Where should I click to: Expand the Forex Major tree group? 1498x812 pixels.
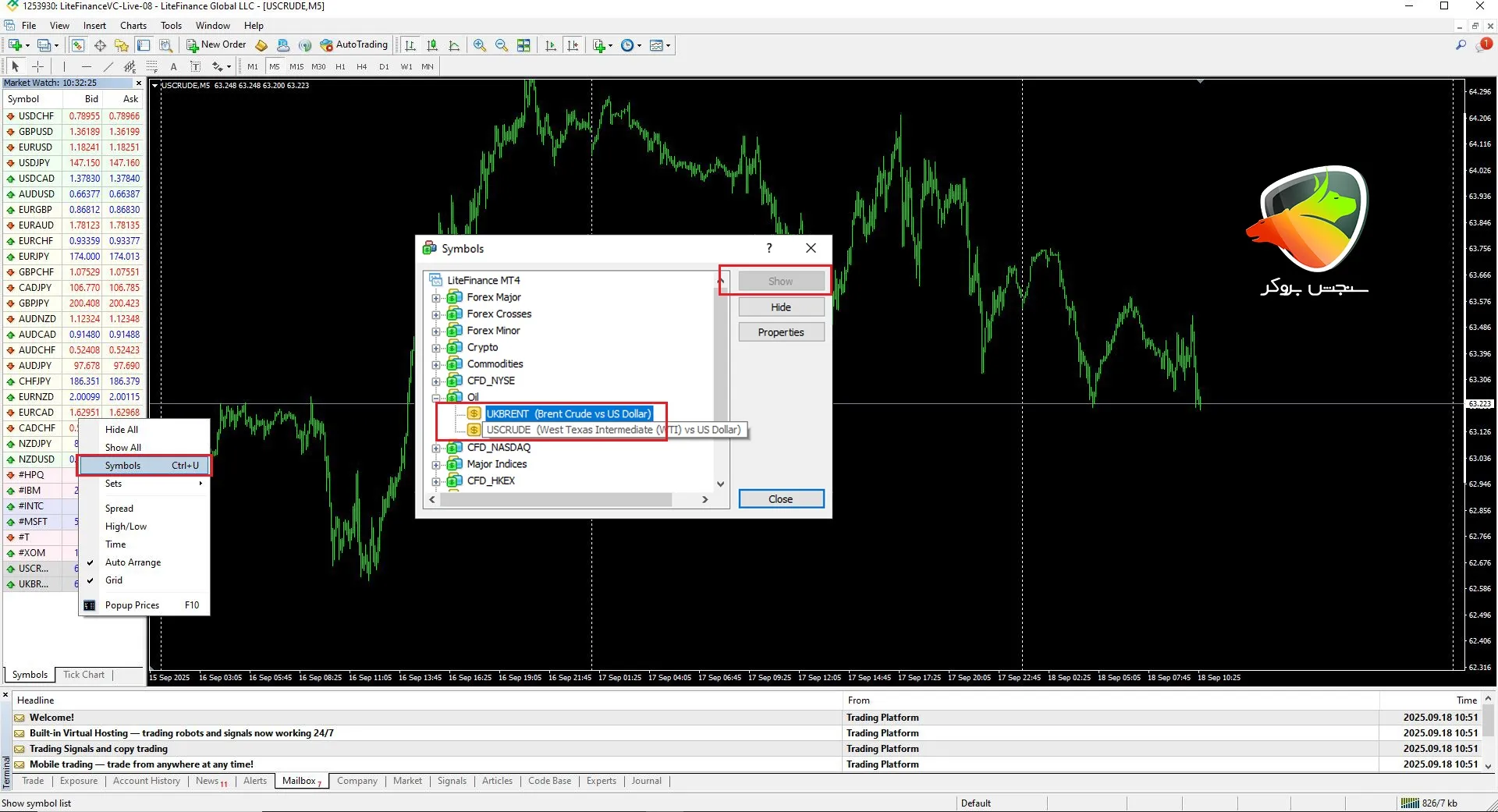436,298
